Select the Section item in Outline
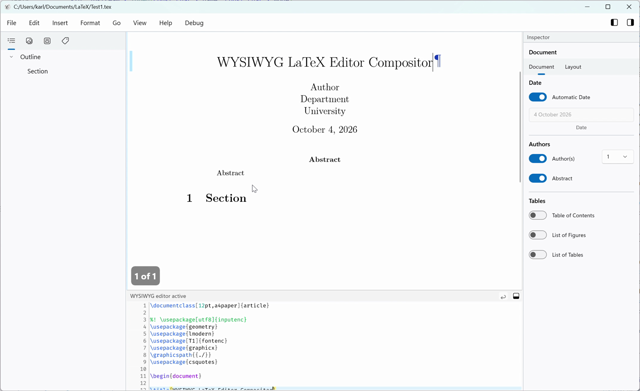The height and width of the screenshot is (391, 640). (x=38, y=71)
